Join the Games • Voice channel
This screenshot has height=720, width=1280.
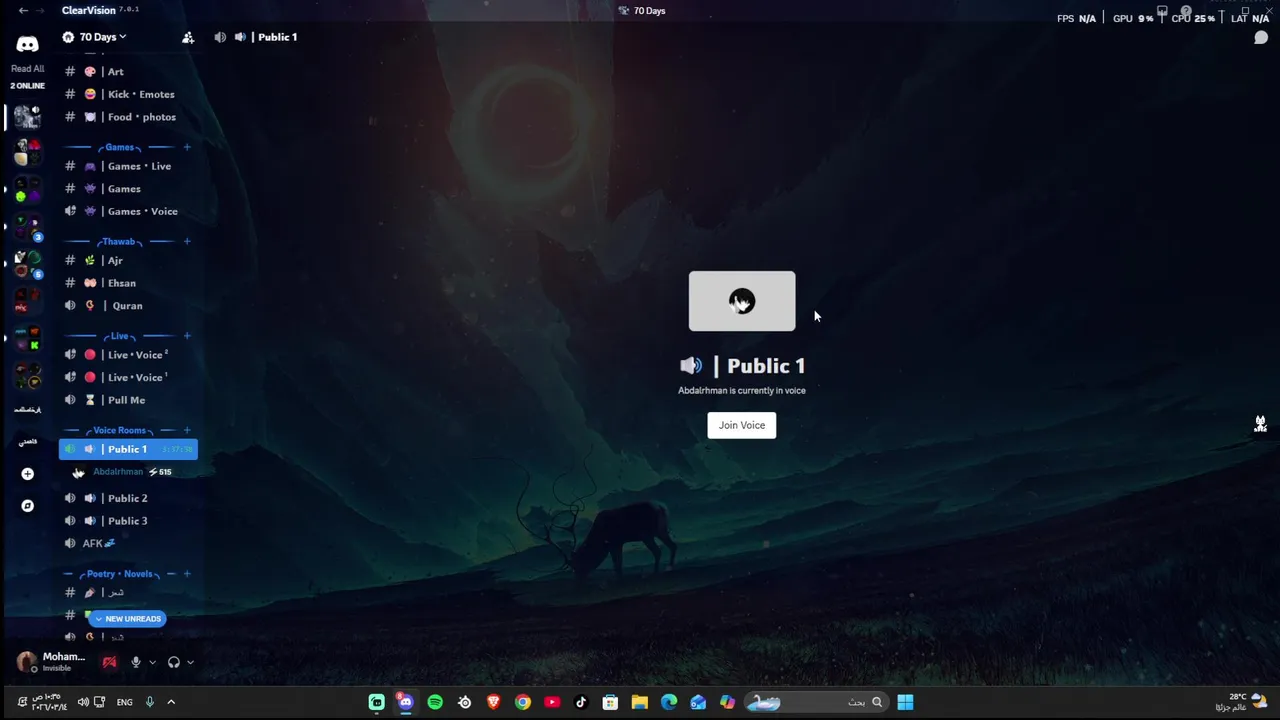coord(128,211)
